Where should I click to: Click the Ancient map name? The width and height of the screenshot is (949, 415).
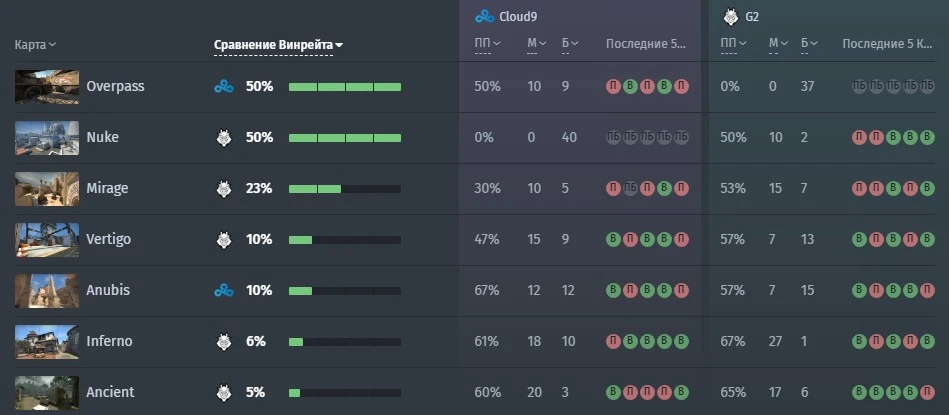(x=110, y=392)
